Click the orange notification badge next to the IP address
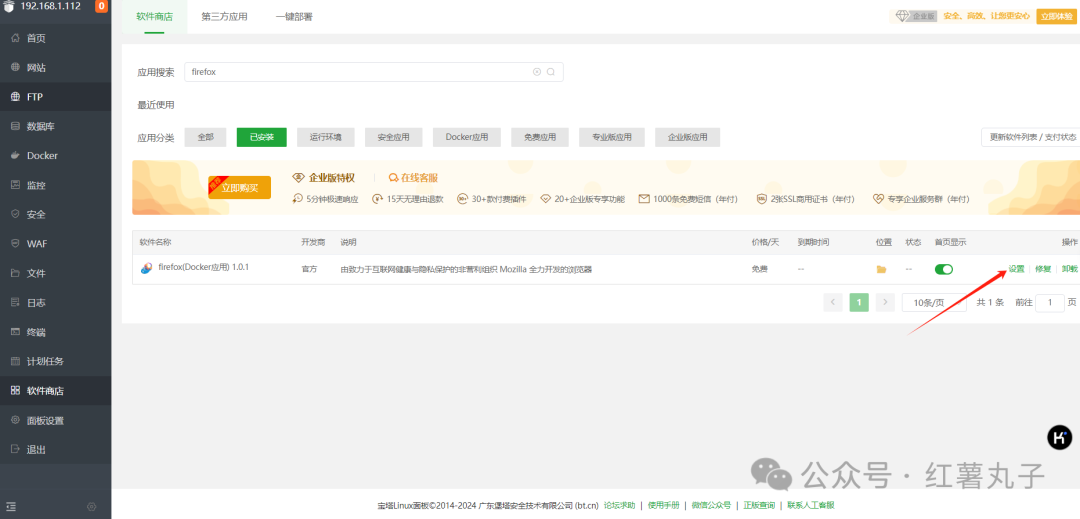This screenshot has height=519, width=1080. 101,7
